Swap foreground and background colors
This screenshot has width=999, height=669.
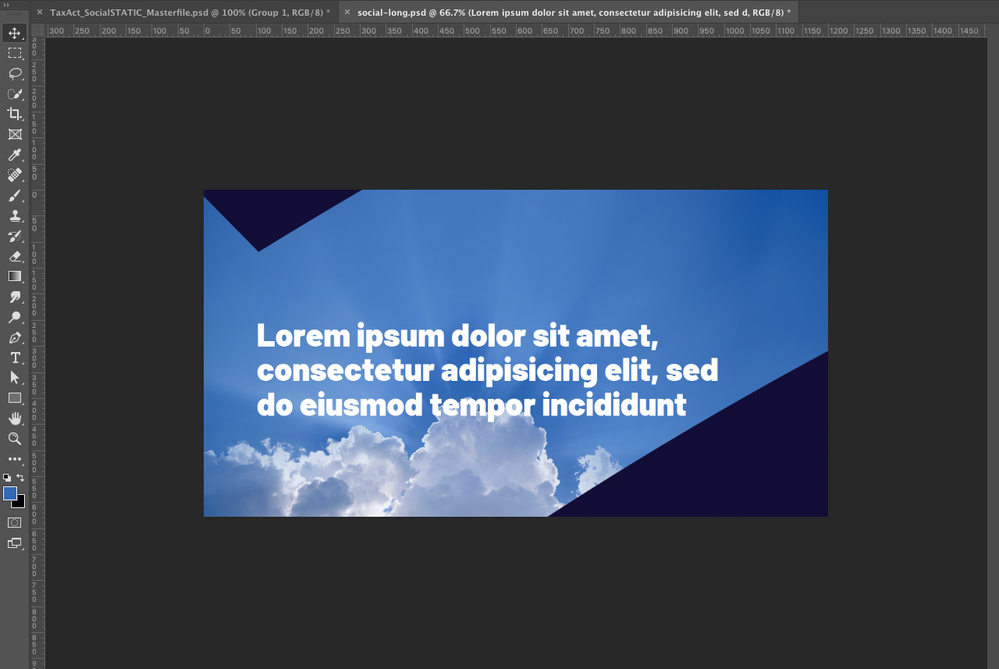click(x=20, y=477)
